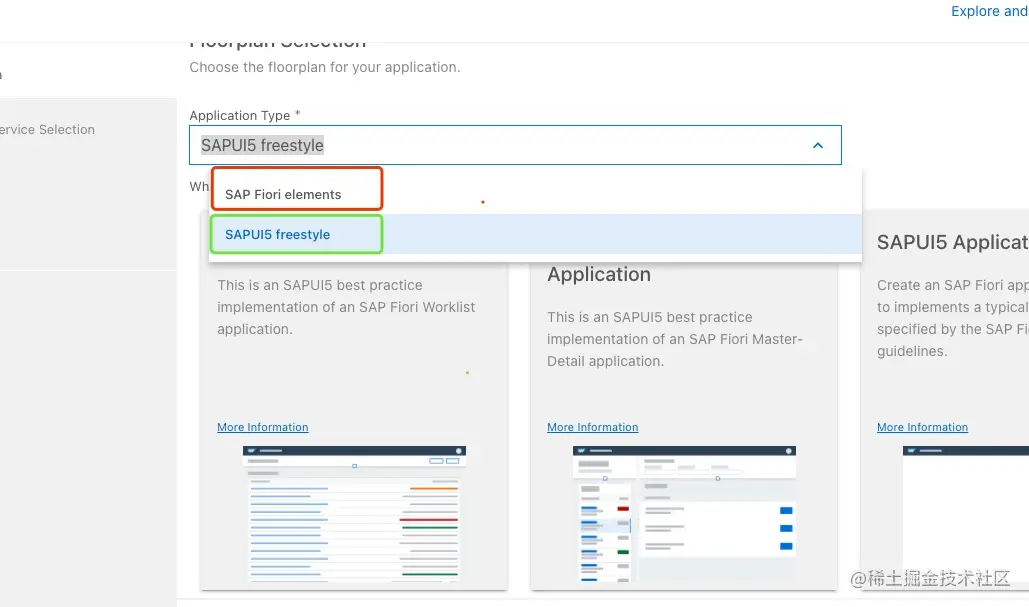Open More Information link under Master-Detail description

click(x=593, y=427)
